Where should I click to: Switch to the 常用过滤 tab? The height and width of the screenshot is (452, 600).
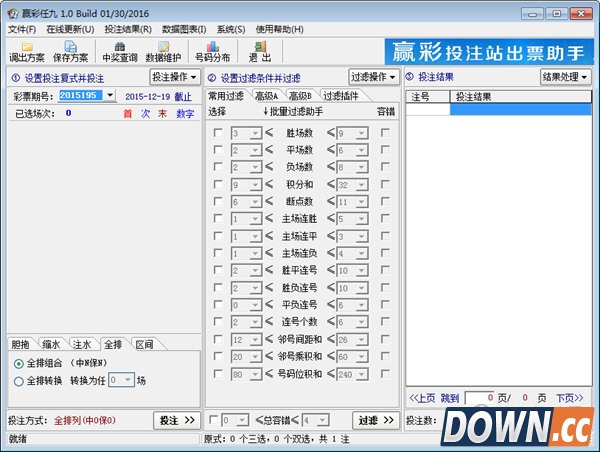point(226,96)
